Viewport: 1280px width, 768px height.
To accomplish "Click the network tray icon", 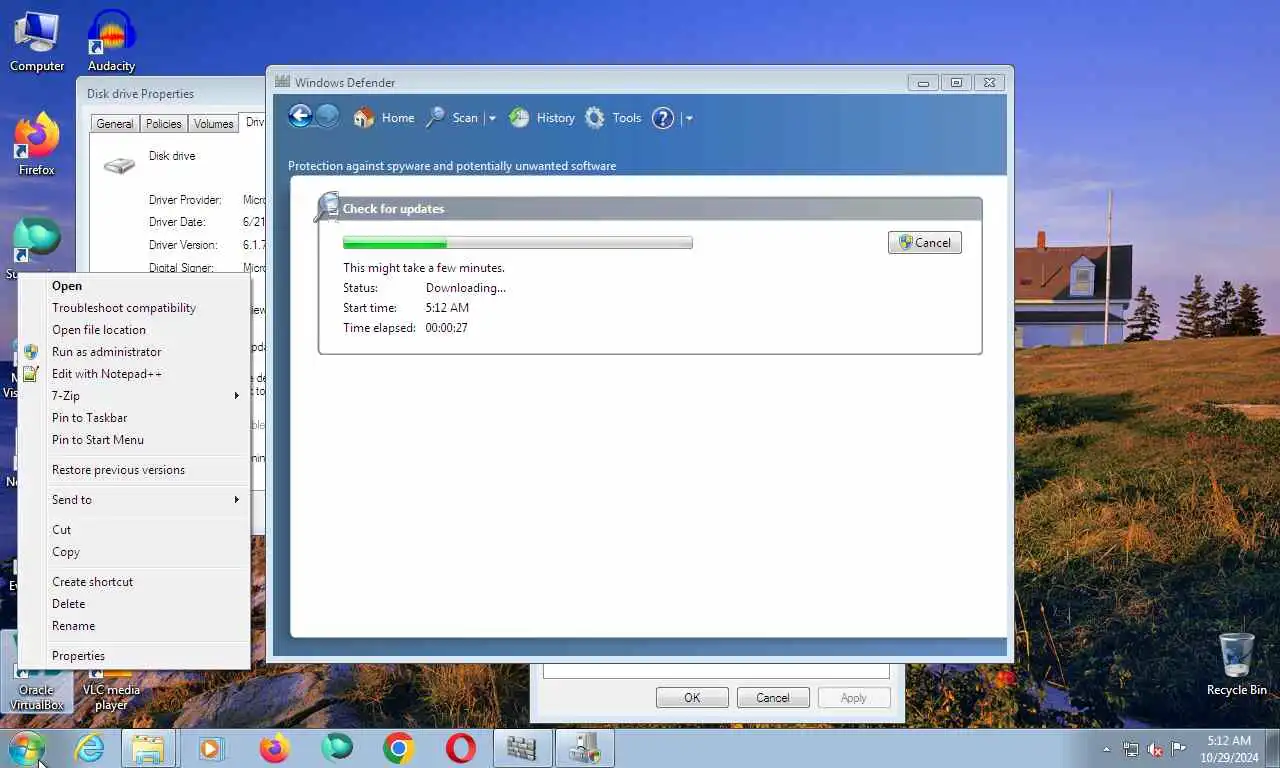I will [x=1131, y=749].
